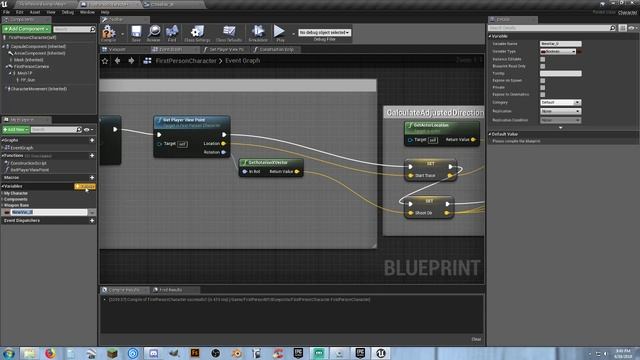
Task: Open the Replication dropdown
Action: coord(560,111)
